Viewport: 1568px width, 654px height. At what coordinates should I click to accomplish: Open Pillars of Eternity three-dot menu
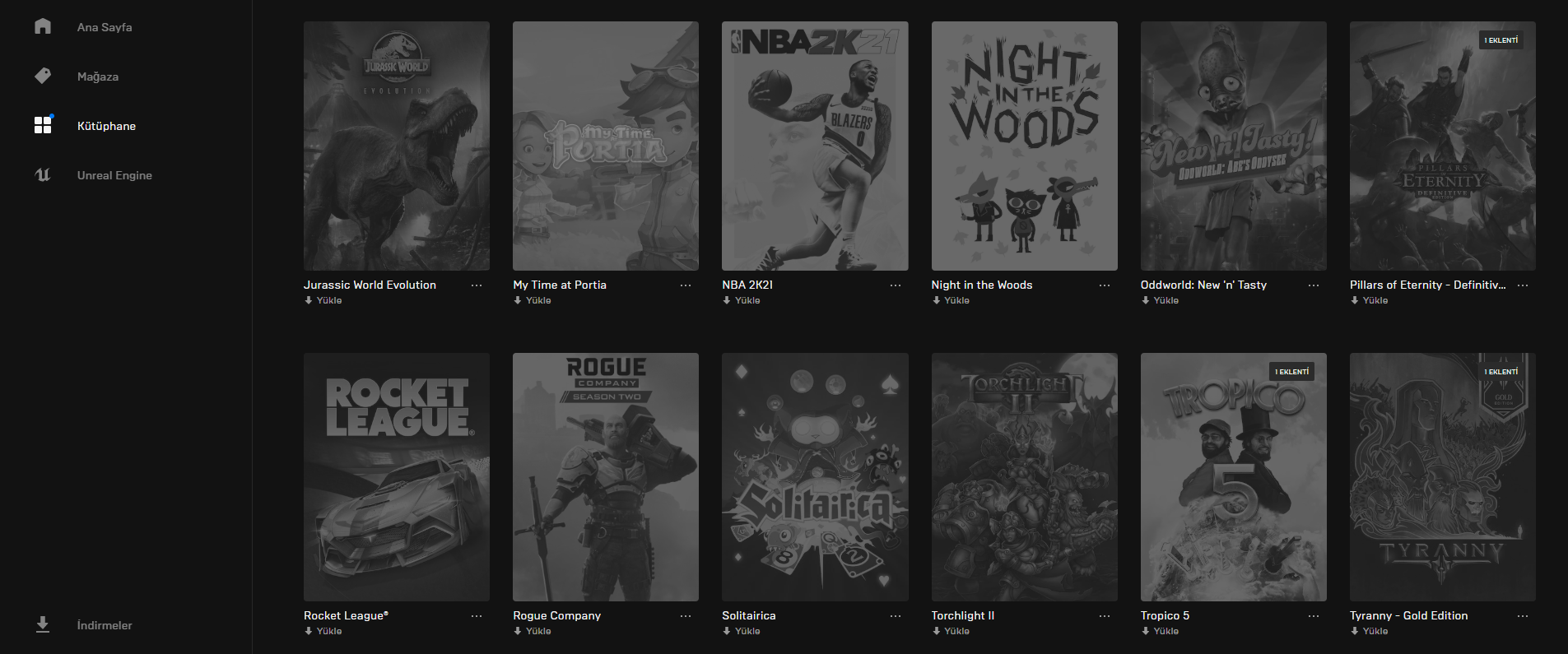click(1523, 285)
